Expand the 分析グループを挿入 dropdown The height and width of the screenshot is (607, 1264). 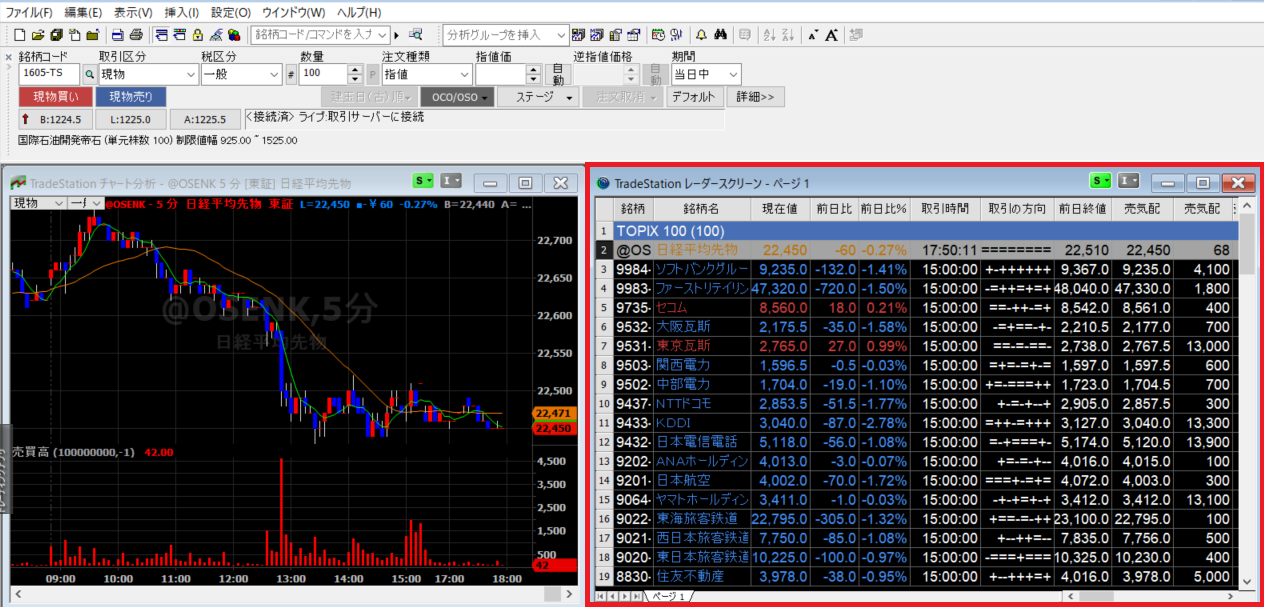561,35
